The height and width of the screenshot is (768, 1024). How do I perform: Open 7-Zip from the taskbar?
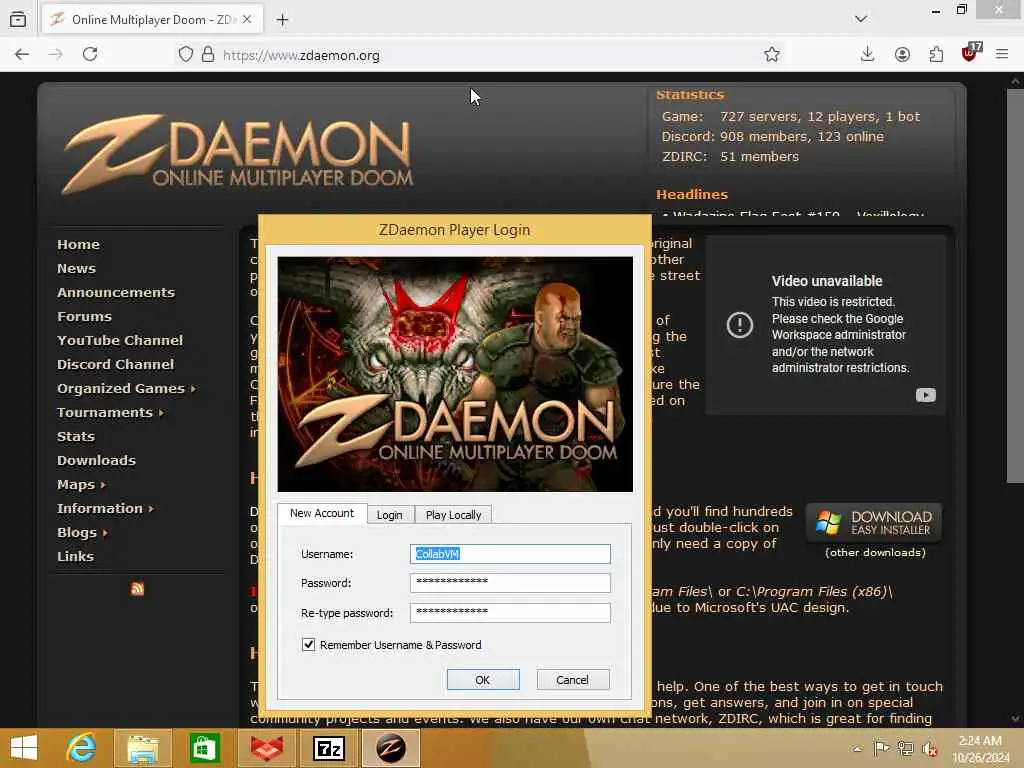point(328,748)
